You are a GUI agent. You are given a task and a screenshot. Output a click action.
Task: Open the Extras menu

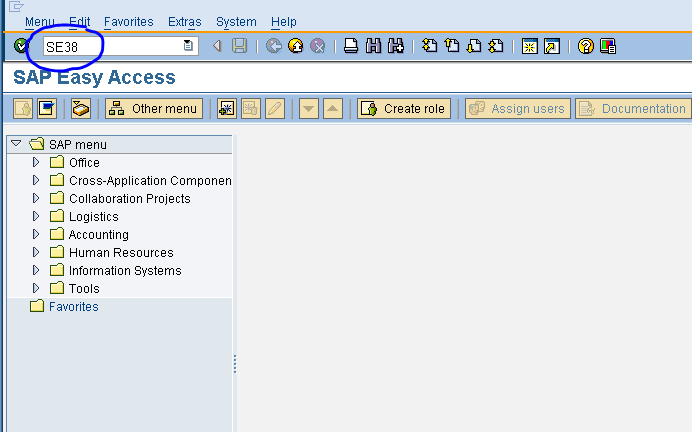click(184, 22)
